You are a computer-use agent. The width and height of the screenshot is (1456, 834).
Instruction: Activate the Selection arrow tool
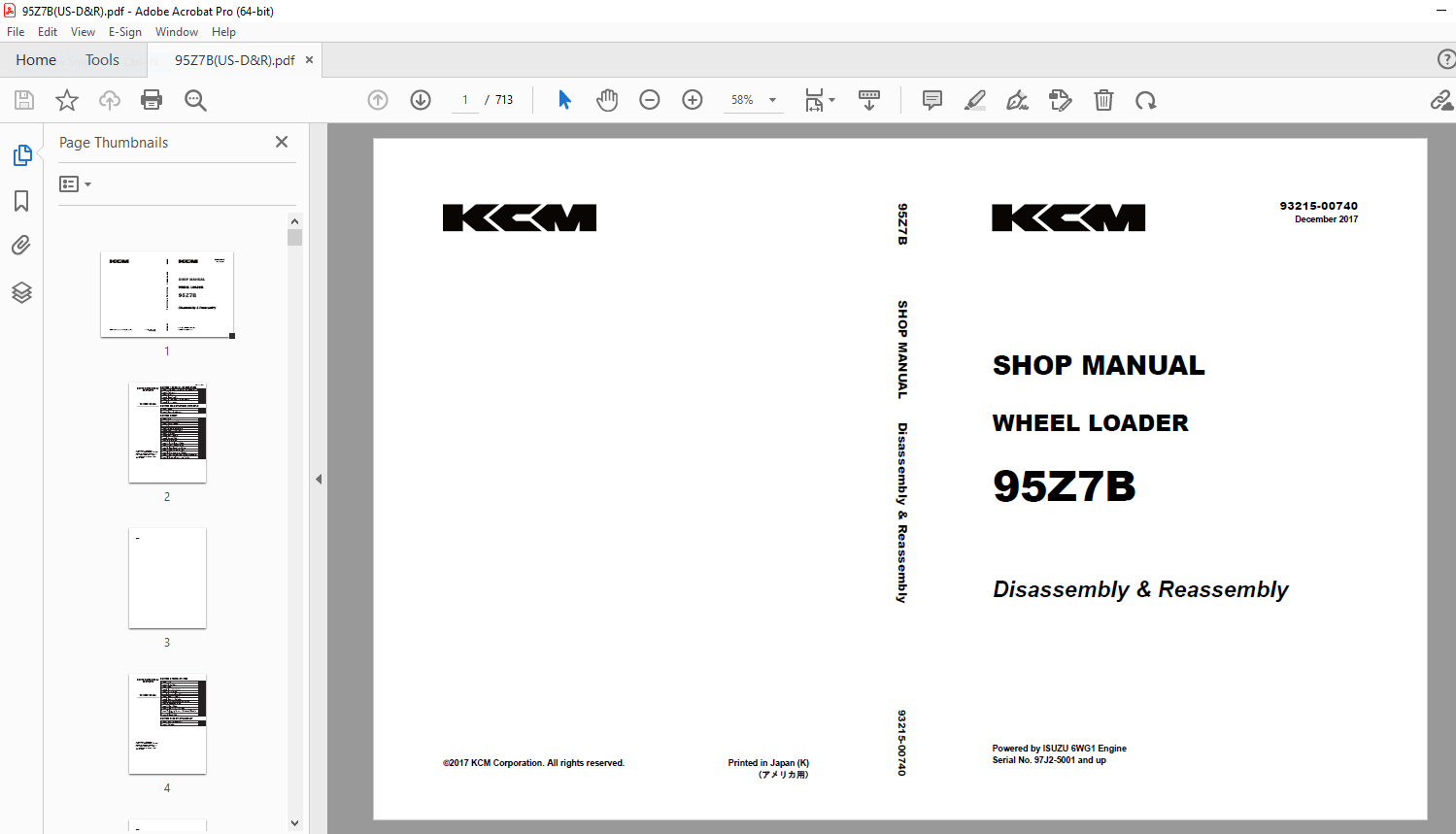pos(564,100)
